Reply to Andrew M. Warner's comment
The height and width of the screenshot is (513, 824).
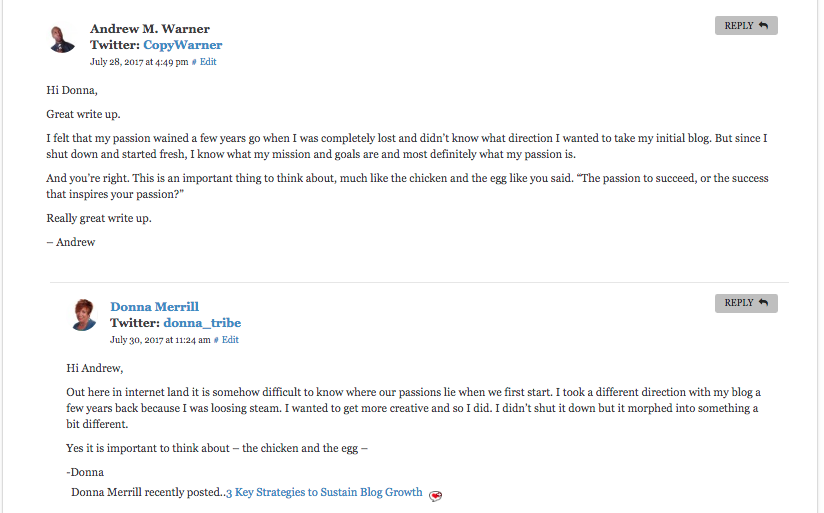746,26
